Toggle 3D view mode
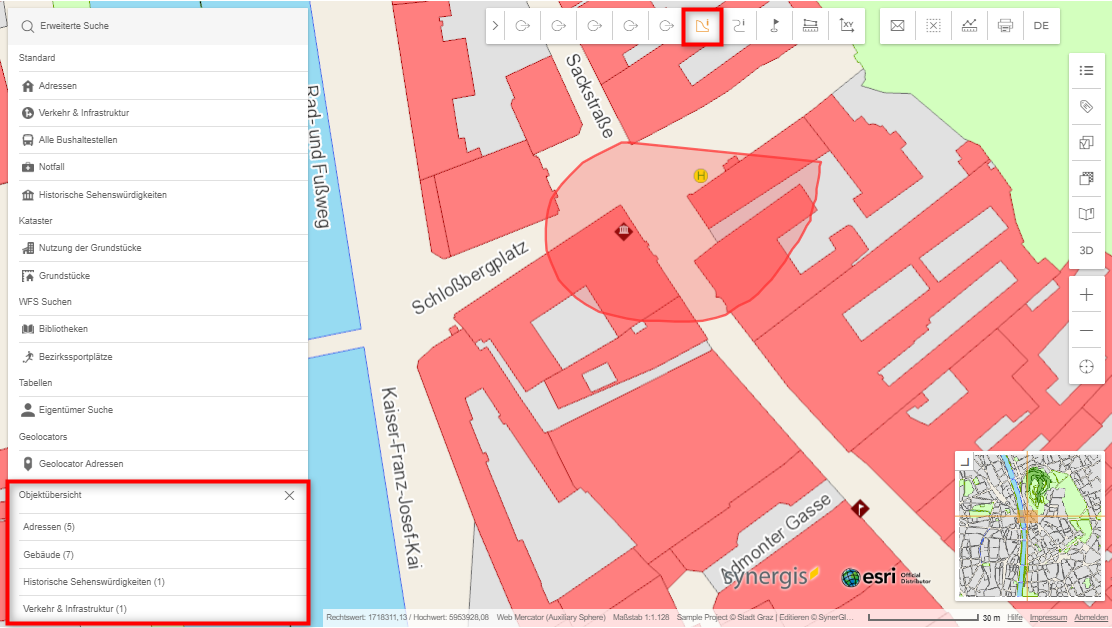The height and width of the screenshot is (628, 1112). coord(1086,250)
